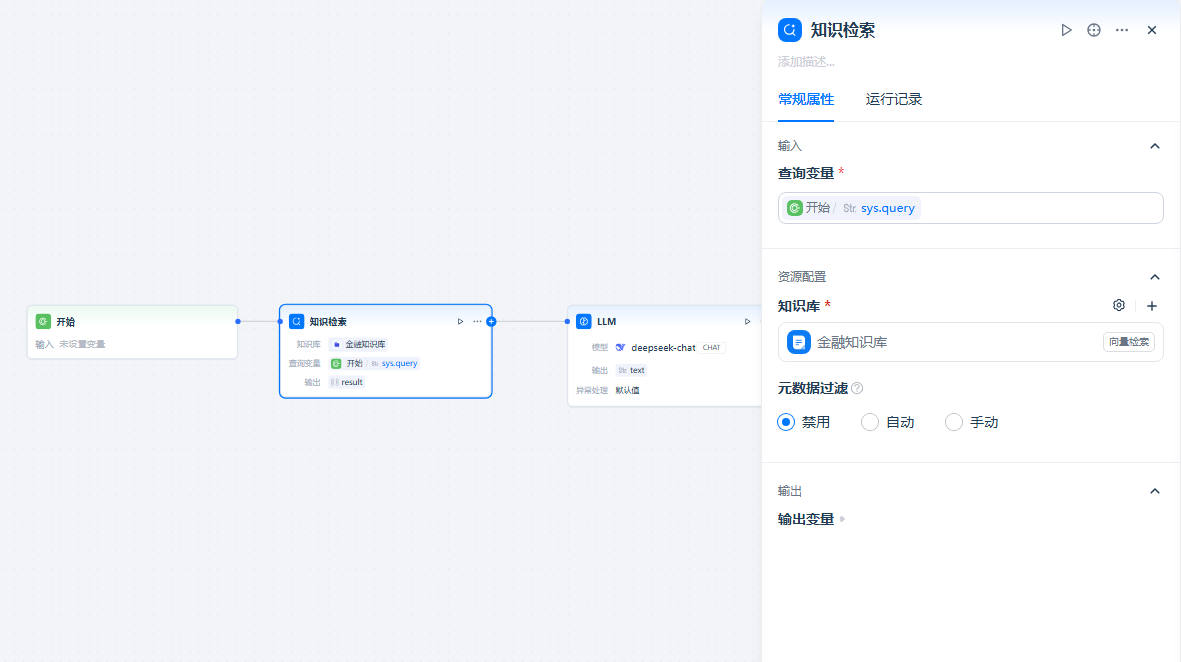Run the LLM node on canvas
This screenshot has height=662, width=1181.
[746, 321]
